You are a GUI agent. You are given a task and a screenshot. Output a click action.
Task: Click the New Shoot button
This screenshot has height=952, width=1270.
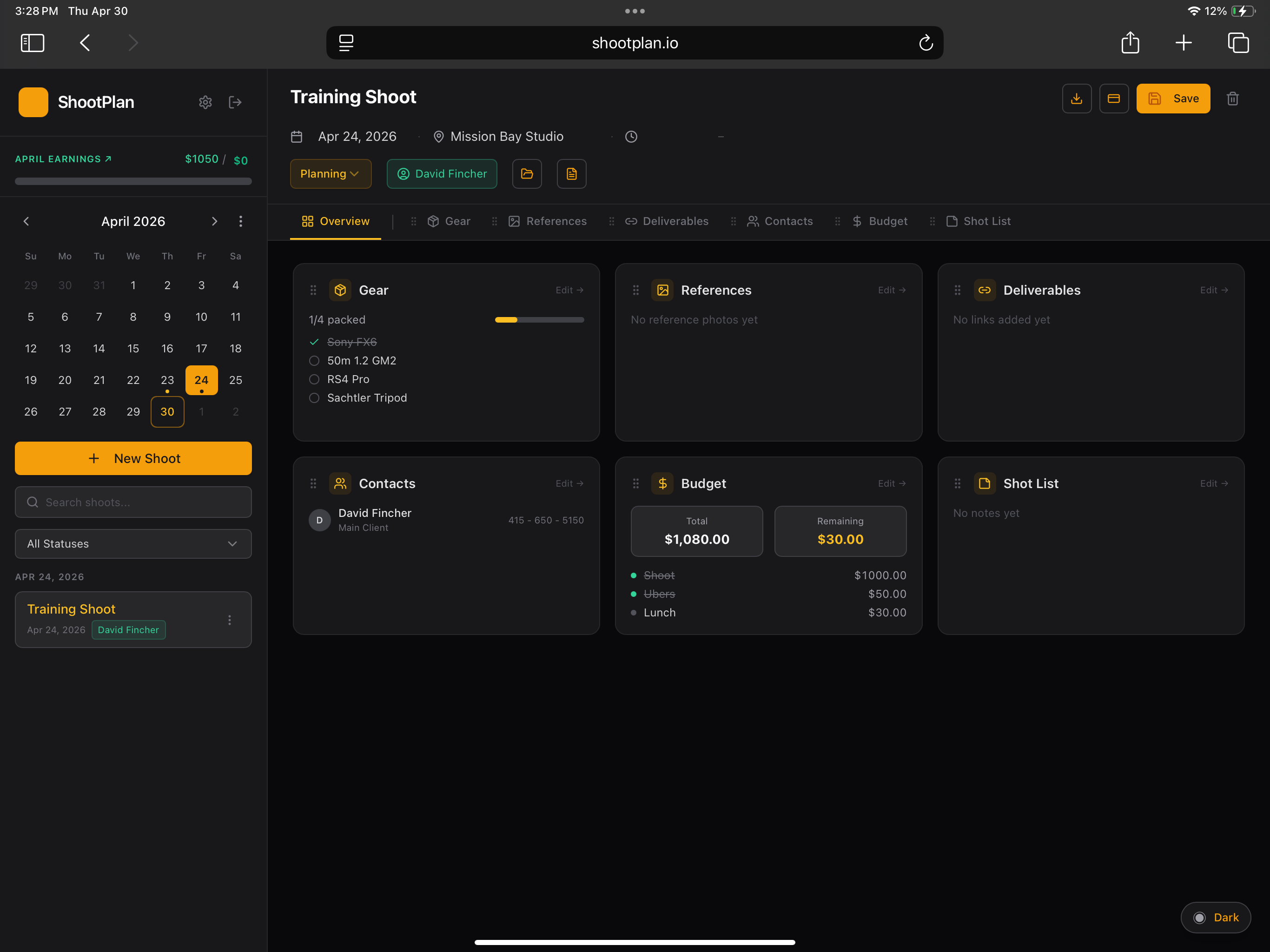133,458
